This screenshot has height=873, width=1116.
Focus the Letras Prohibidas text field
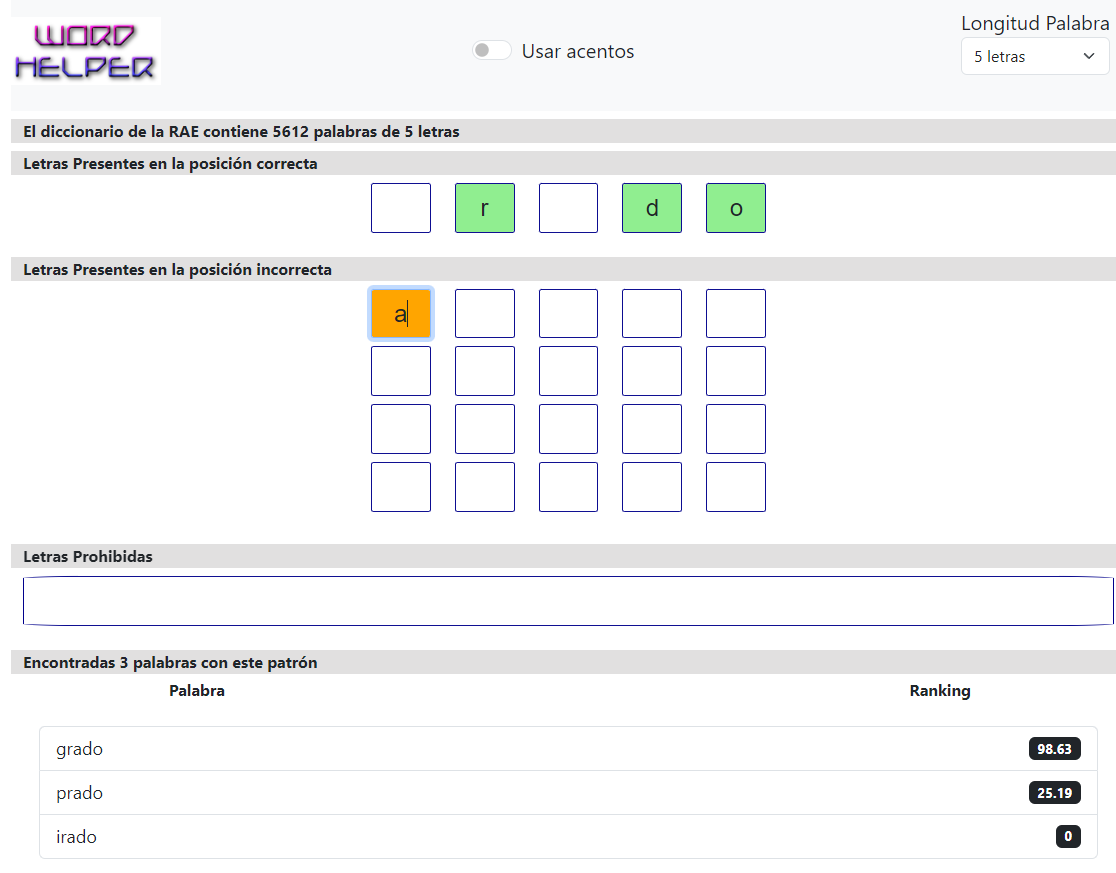567,601
